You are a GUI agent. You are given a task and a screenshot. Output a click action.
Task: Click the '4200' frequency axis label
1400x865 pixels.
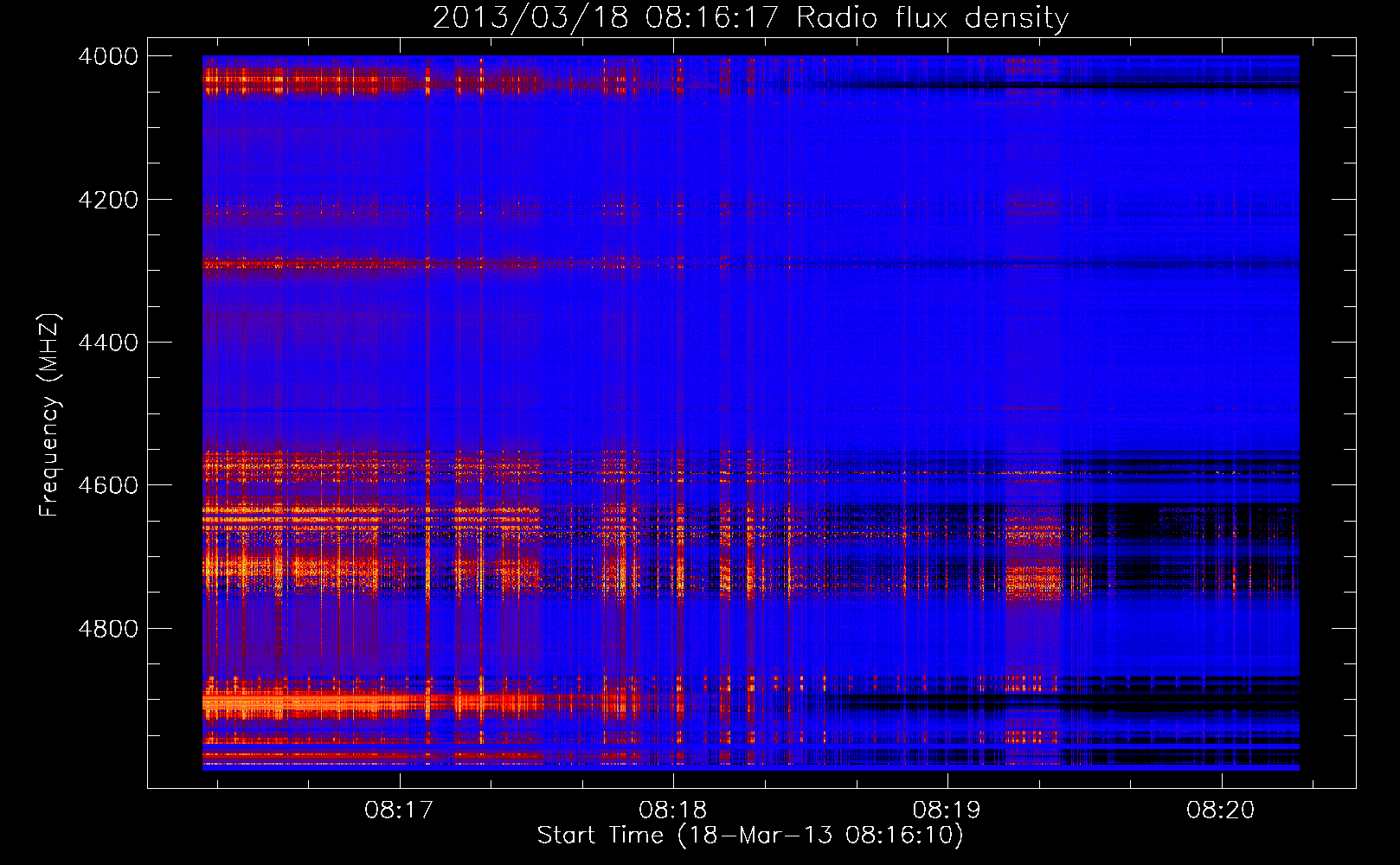tap(108, 200)
